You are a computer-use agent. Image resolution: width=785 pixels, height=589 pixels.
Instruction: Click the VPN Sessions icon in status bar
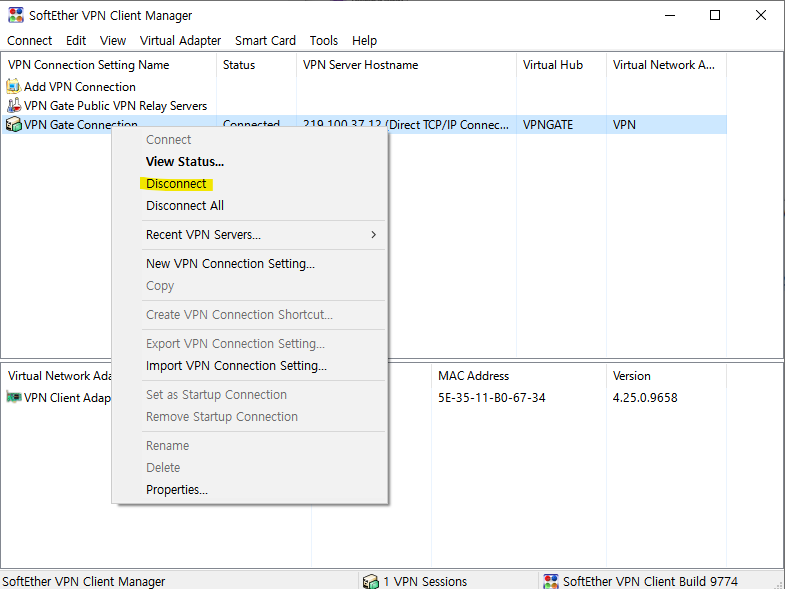pyautogui.click(x=370, y=581)
